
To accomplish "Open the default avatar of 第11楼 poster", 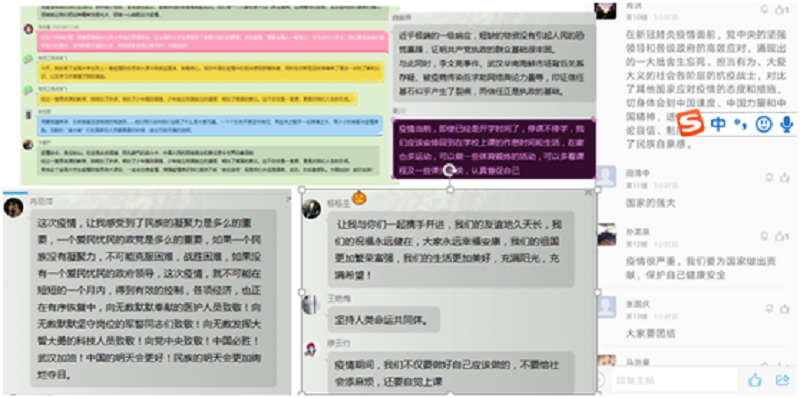I will pyautogui.click(x=606, y=176).
